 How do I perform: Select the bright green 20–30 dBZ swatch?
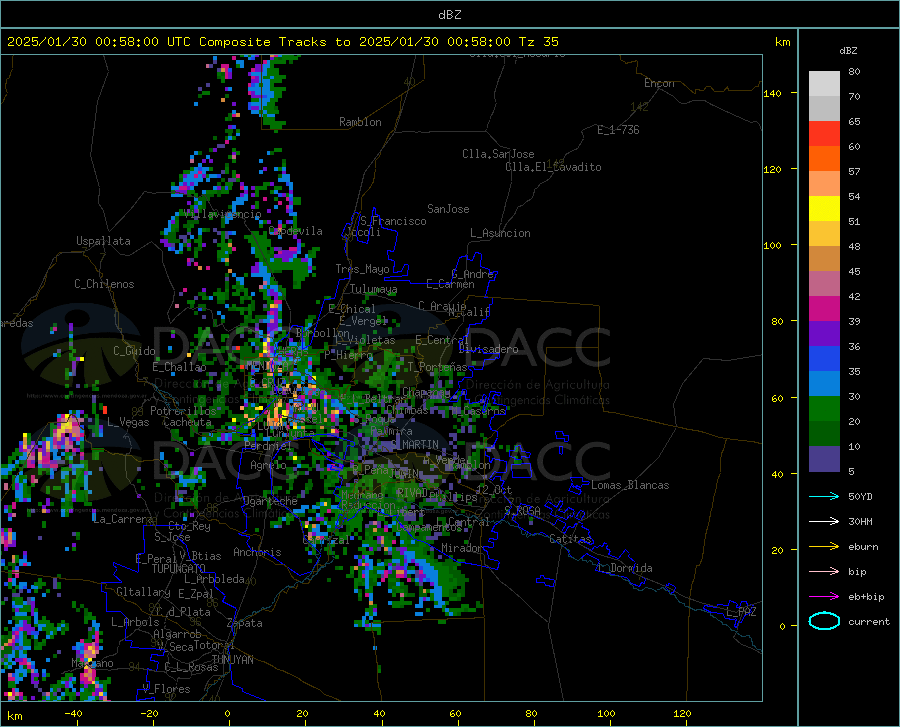(824, 409)
